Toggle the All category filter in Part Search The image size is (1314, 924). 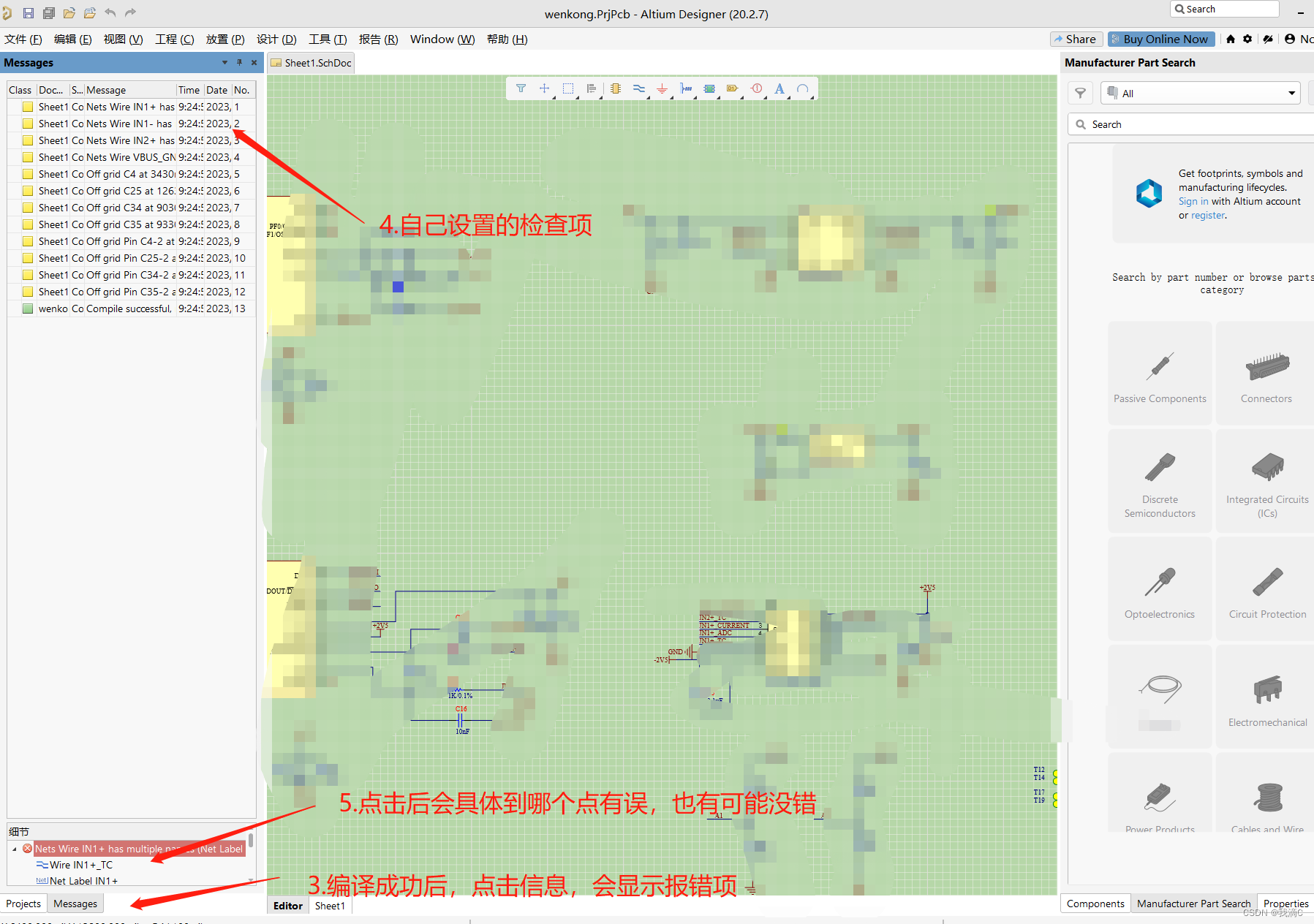1199,93
